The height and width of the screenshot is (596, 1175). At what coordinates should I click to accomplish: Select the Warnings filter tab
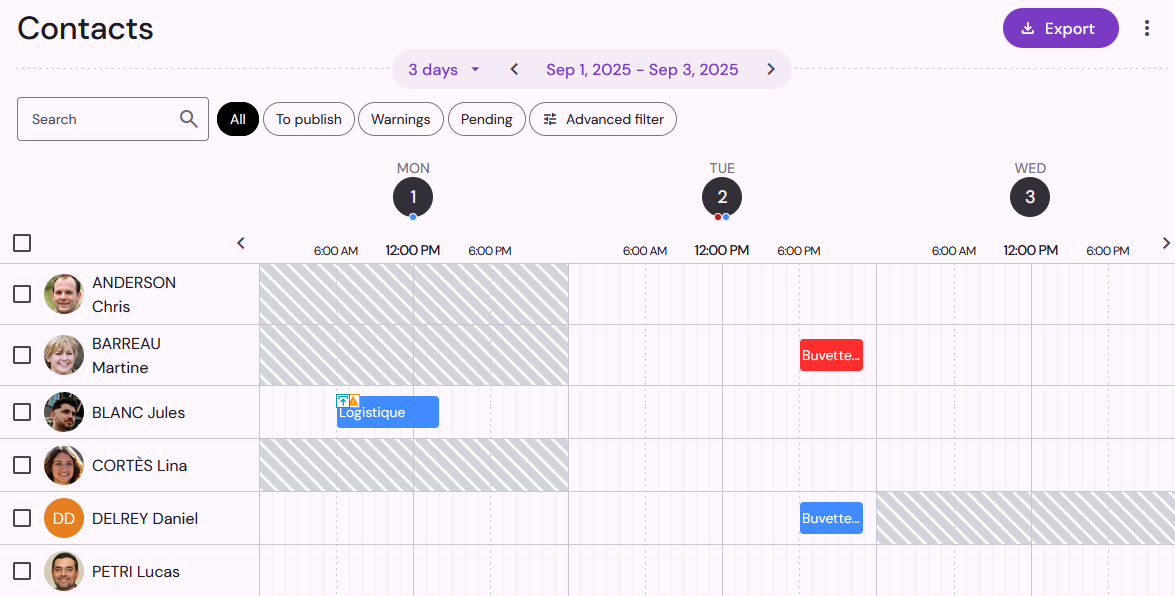[x=401, y=119]
